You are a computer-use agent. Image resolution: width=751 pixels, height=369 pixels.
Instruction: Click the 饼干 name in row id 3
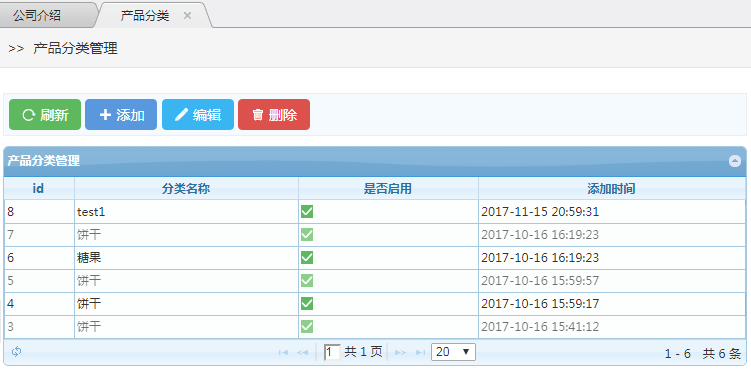tap(89, 327)
